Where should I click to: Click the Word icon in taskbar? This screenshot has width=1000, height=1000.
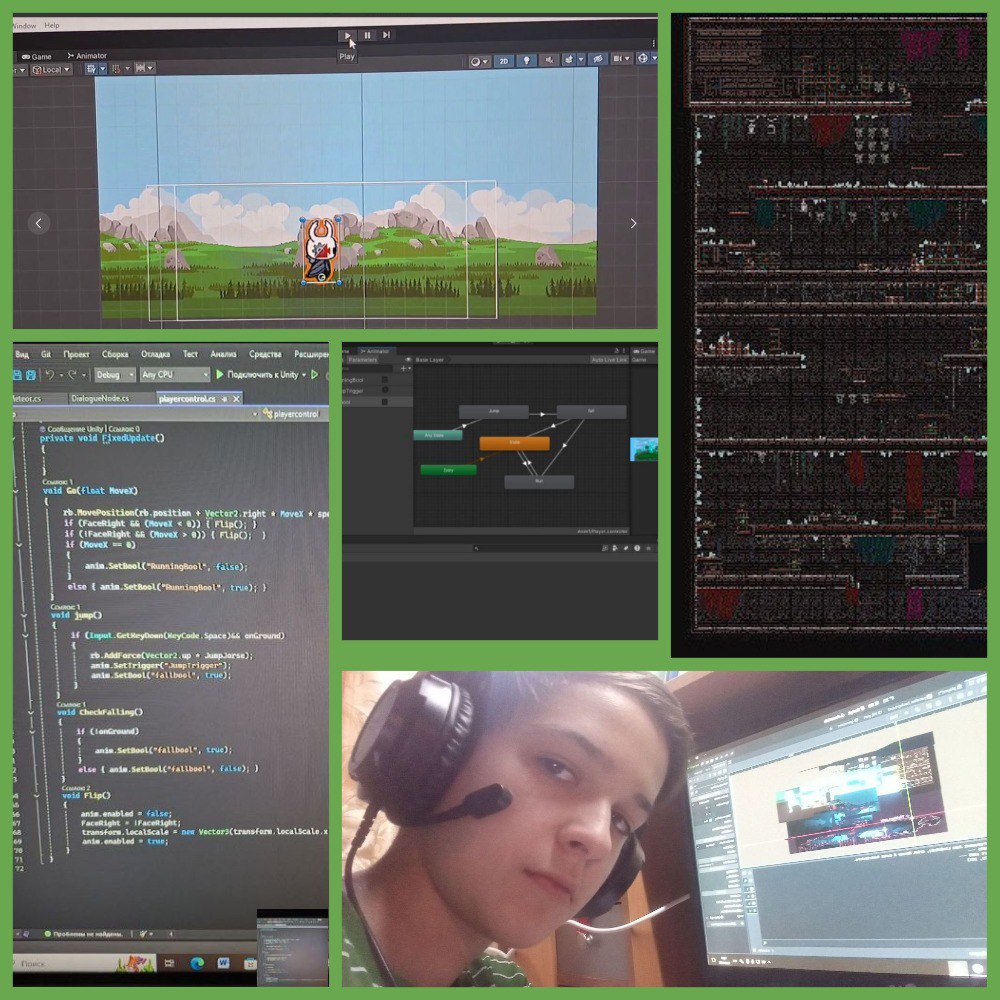[223, 963]
